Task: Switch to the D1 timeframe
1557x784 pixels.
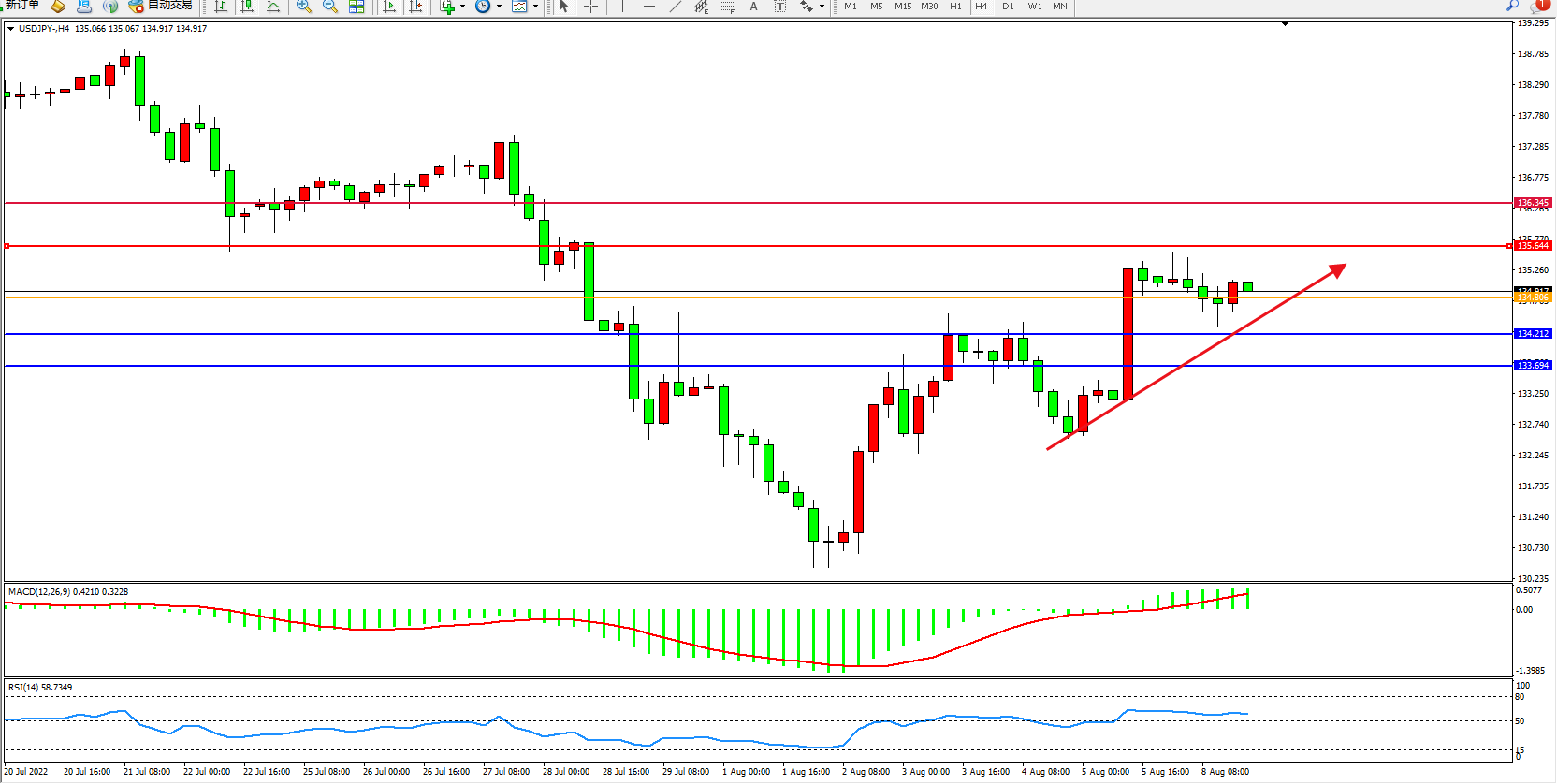Action: pyautogui.click(x=1008, y=7)
